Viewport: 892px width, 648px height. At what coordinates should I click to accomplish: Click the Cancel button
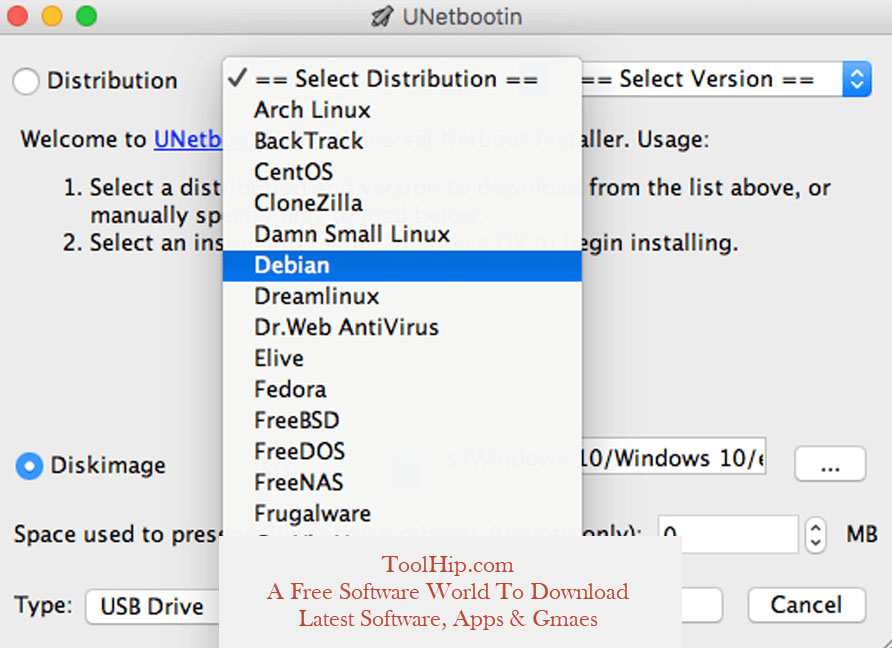pyautogui.click(x=807, y=605)
